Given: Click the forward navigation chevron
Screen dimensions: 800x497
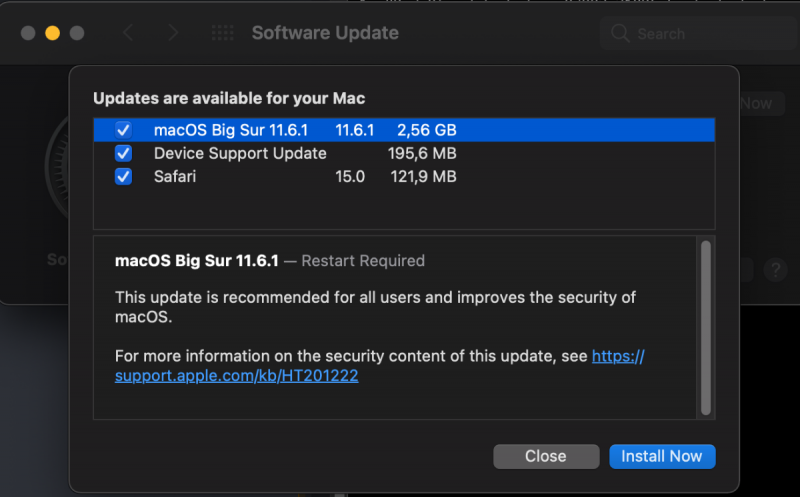Looking at the screenshot, I should [174, 33].
